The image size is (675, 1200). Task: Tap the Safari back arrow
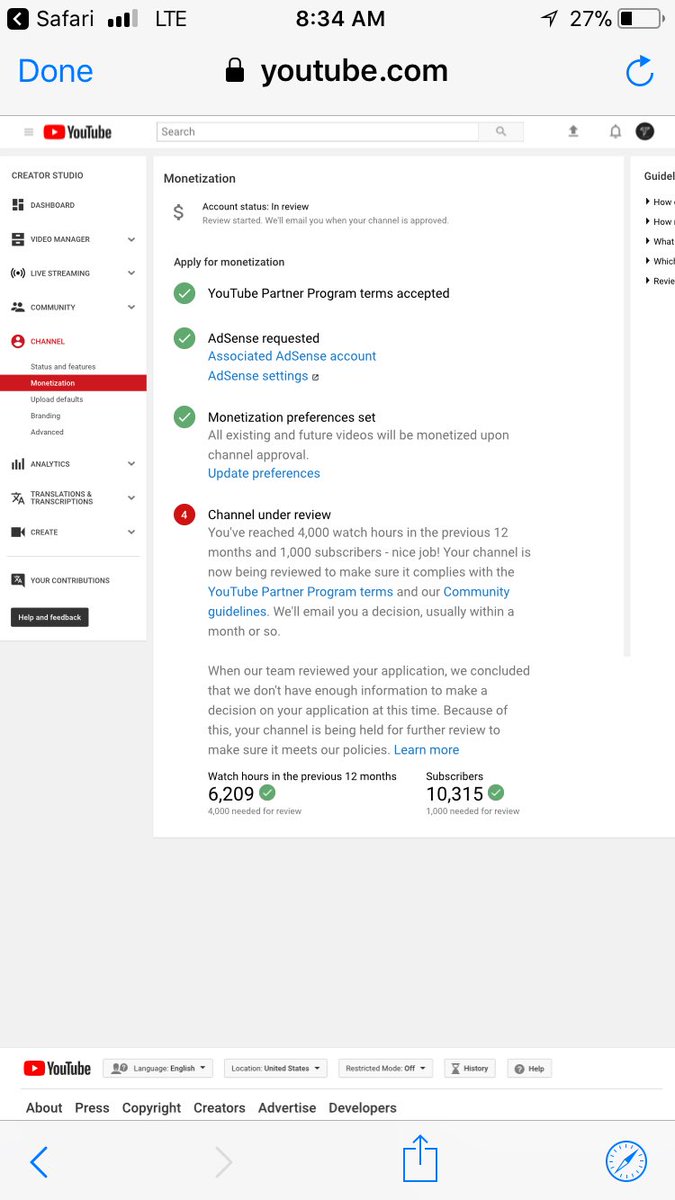coord(38,1162)
